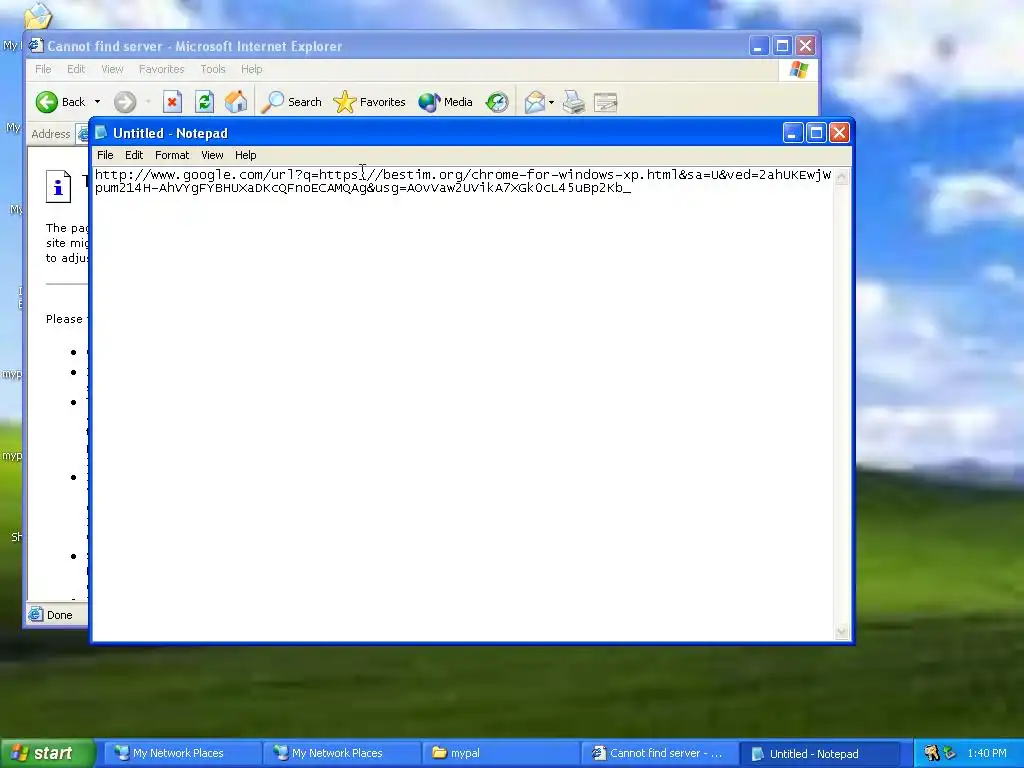Open the Favorites star toolbar button

click(x=370, y=102)
